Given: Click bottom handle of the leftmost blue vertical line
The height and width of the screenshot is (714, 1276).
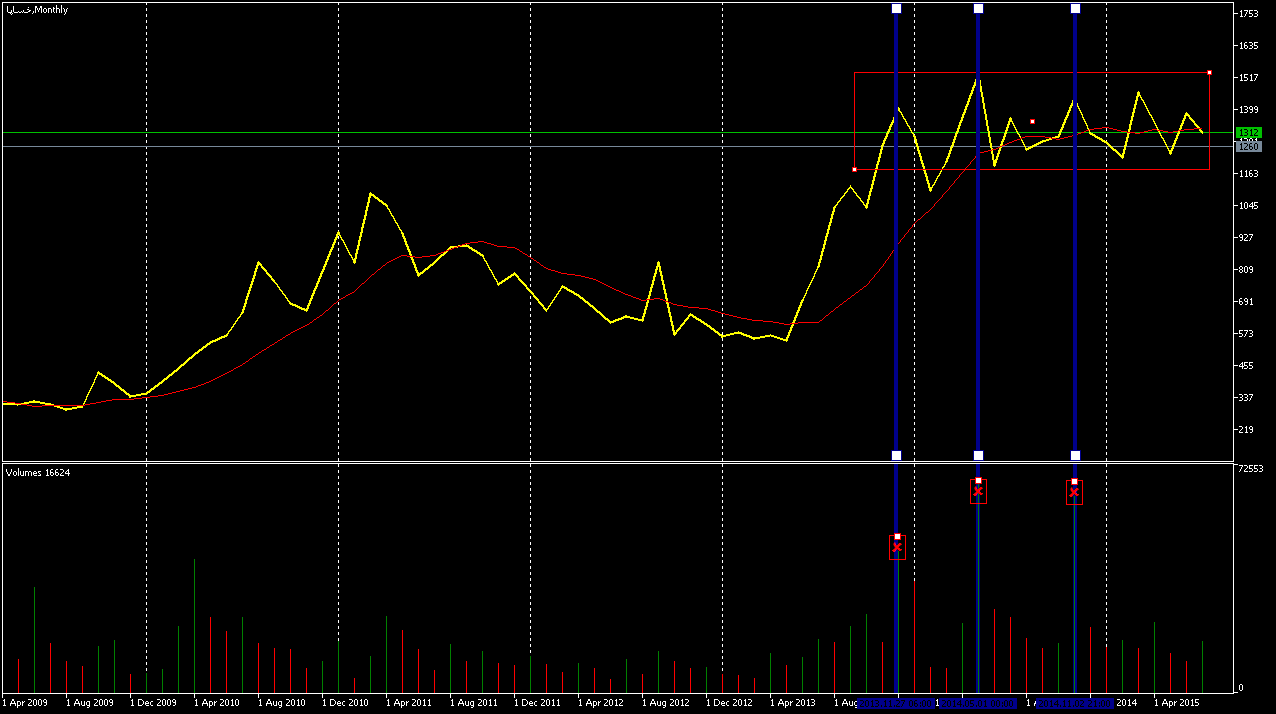Looking at the screenshot, I should [x=896, y=455].
